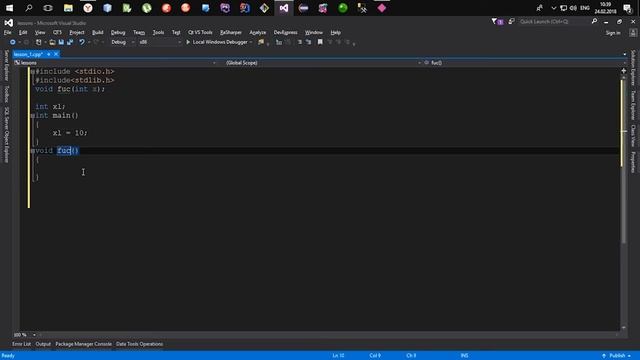This screenshot has height=360, width=640.
Task: Open the Windows Start menu
Action: (x=9, y=8)
